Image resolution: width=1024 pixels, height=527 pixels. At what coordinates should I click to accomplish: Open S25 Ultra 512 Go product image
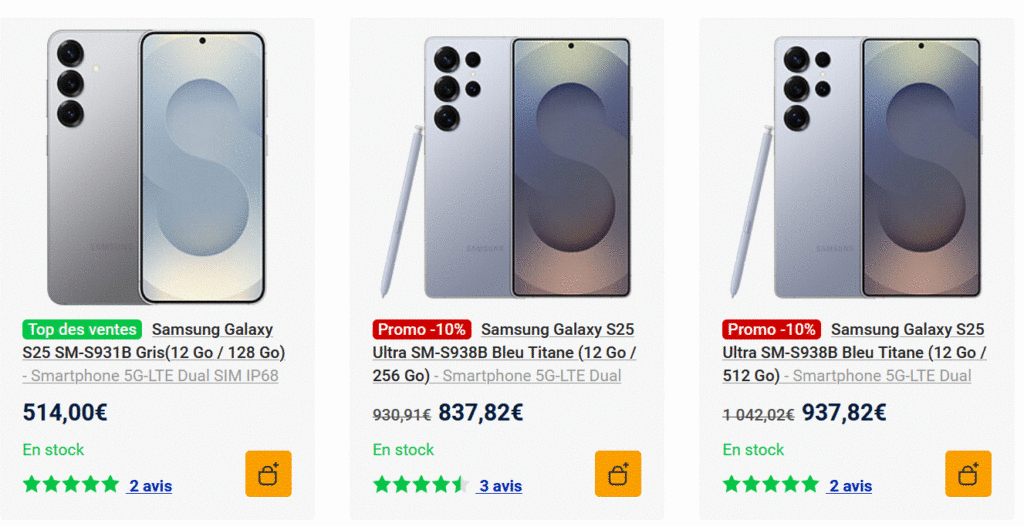(x=857, y=167)
